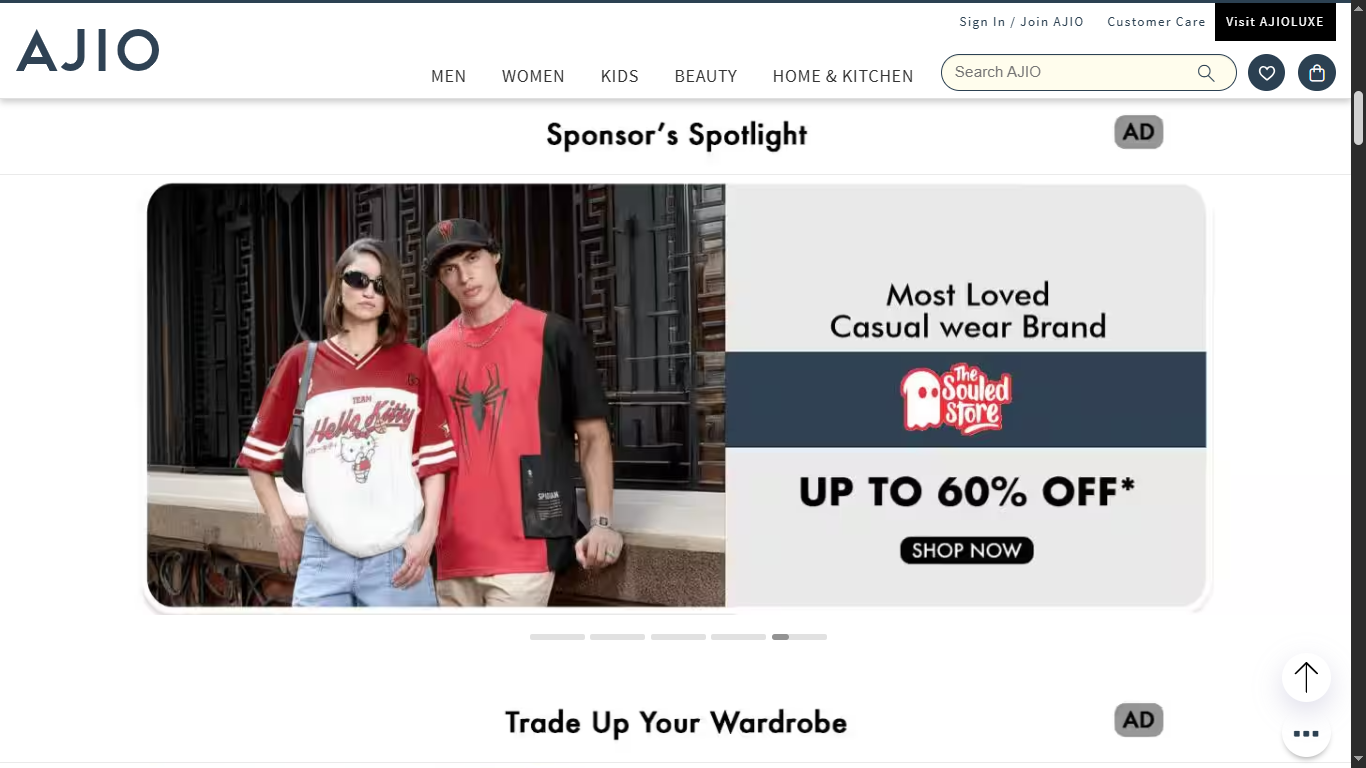Open the shopping bag icon
The width and height of the screenshot is (1366, 768).
1317,73
